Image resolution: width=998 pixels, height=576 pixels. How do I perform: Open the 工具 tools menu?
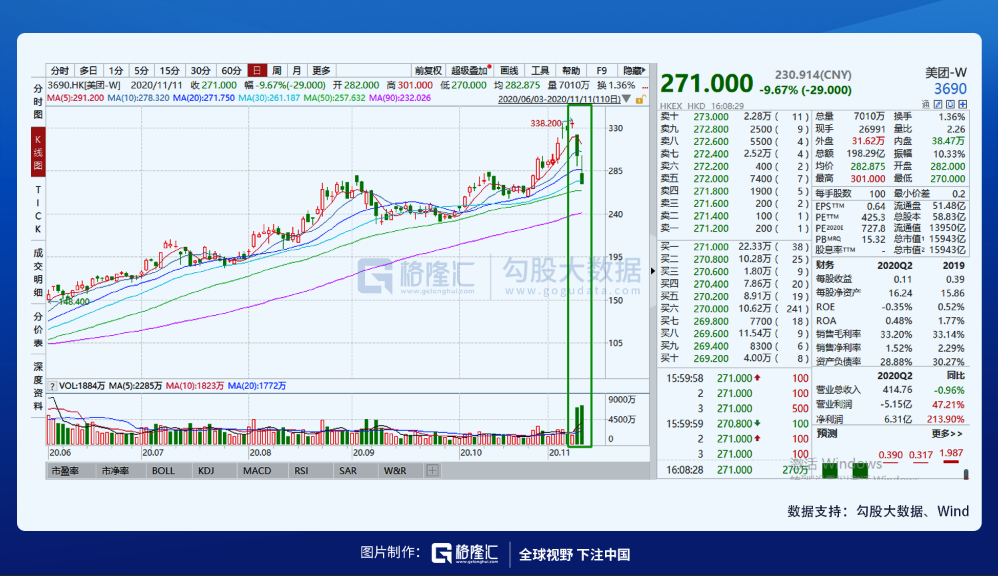pos(540,71)
